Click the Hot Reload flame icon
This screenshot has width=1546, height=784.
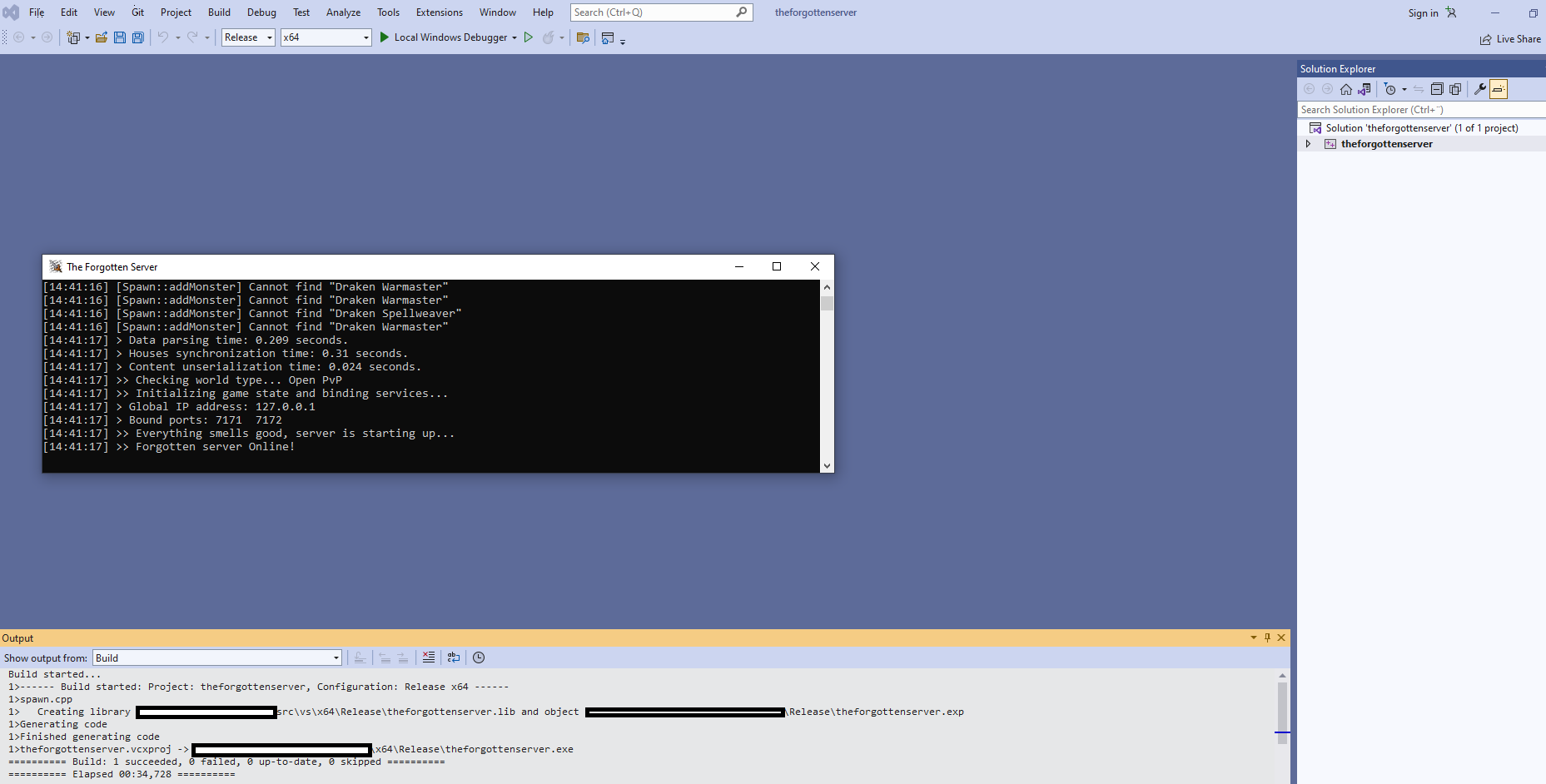point(548,37)
